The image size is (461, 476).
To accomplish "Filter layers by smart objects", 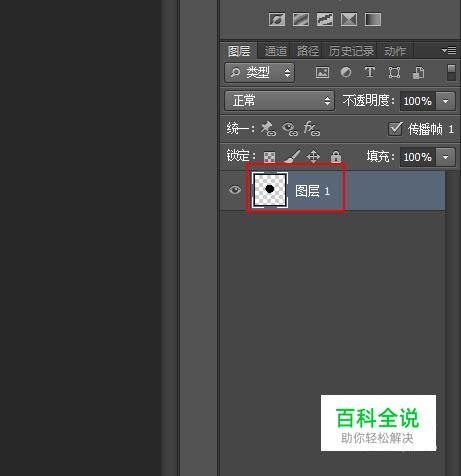I will (418, 72).
